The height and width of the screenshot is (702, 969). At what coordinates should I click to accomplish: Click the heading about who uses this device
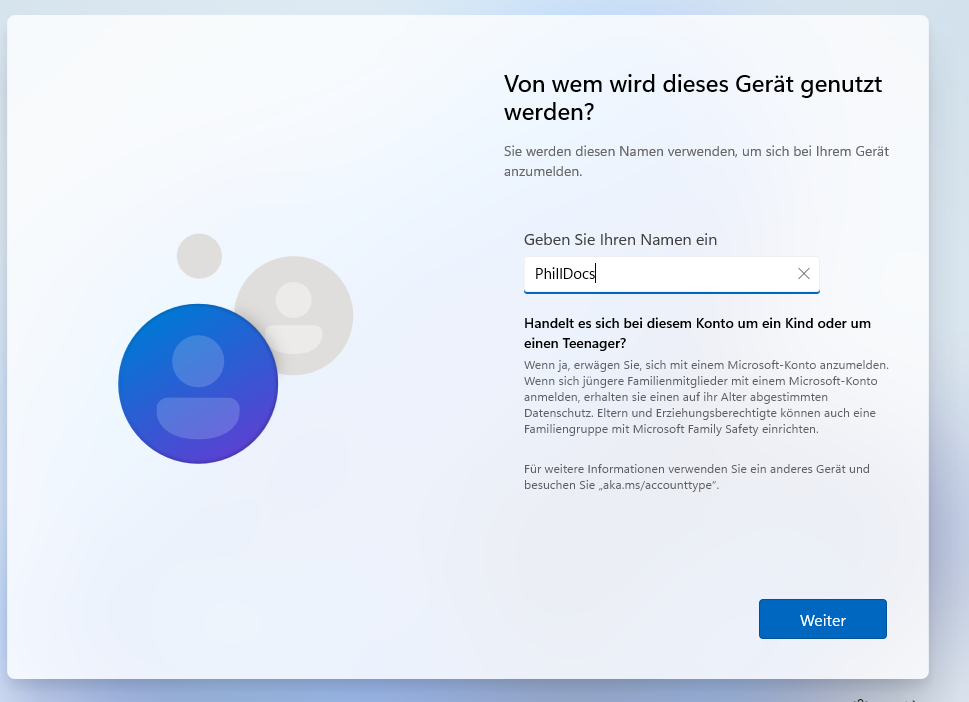691,97
